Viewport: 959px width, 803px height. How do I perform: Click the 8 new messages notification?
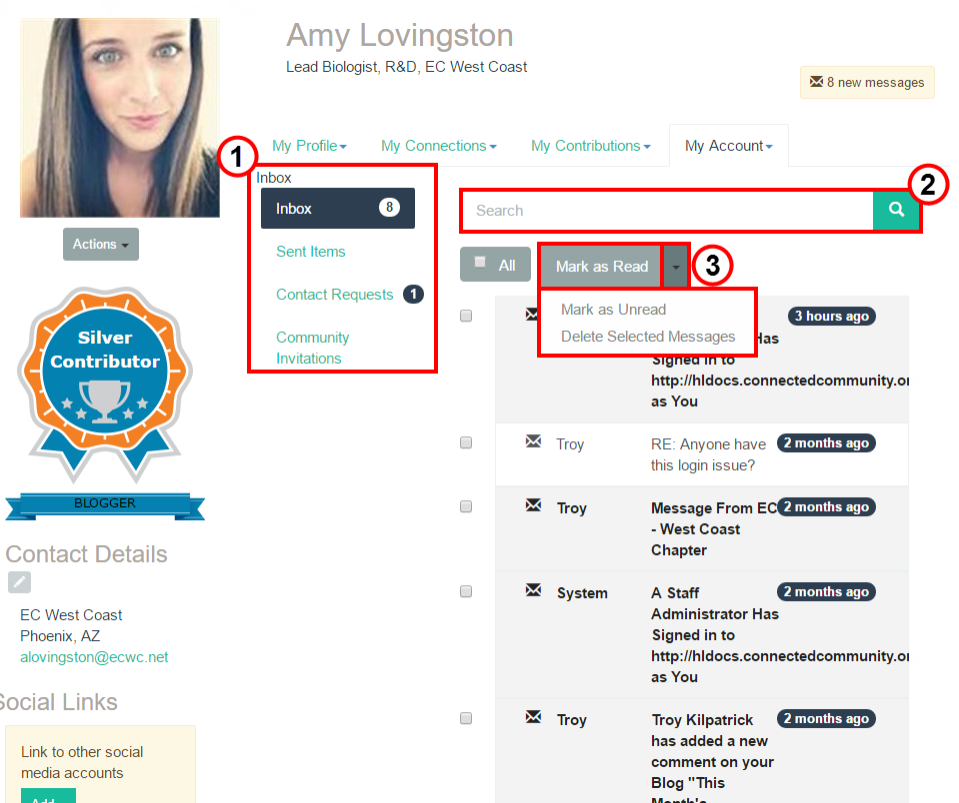coord(867,82)
